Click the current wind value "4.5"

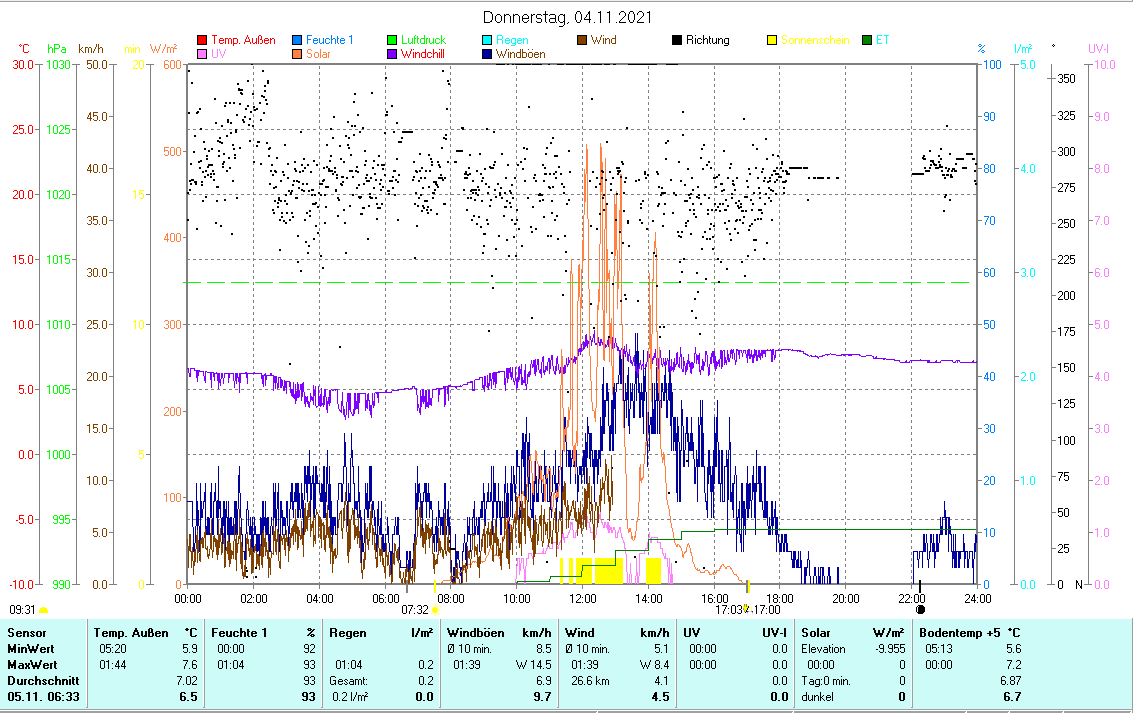tap(660, 696)
